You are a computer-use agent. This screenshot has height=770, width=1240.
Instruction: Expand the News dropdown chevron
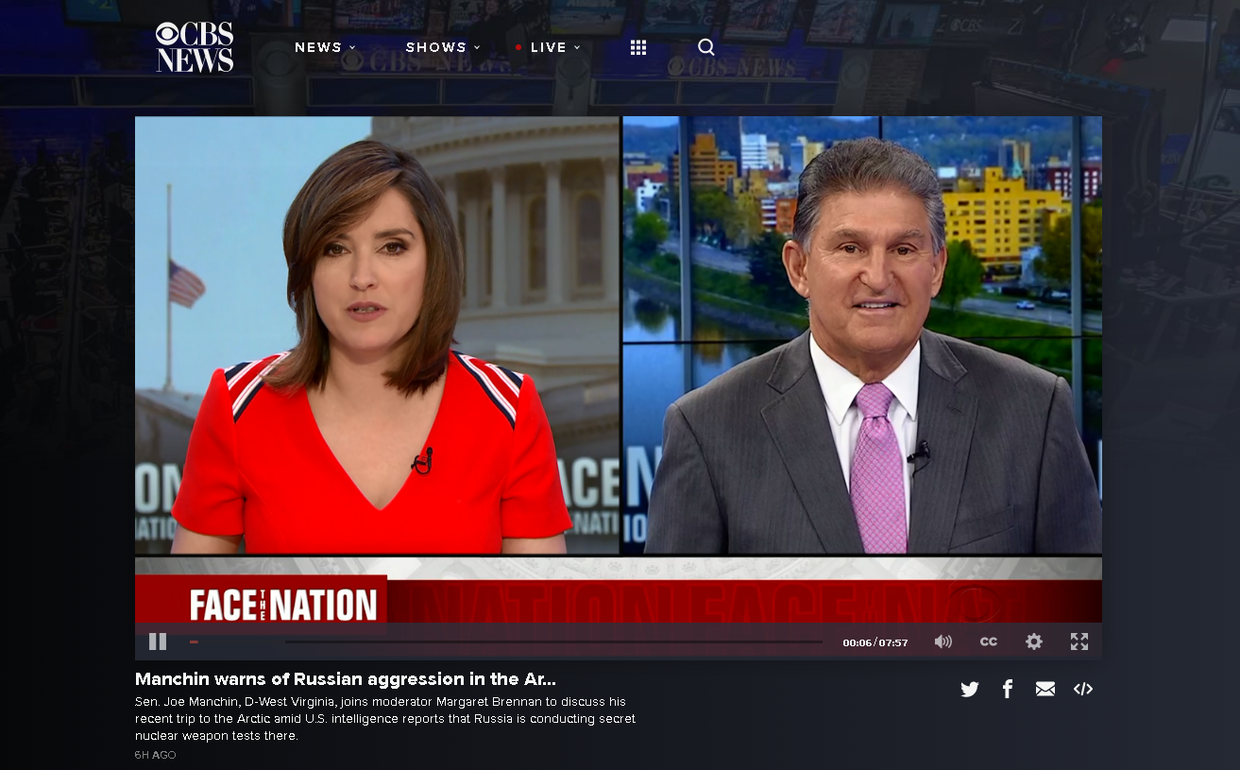pyautogui.click(x=352, y=48)
